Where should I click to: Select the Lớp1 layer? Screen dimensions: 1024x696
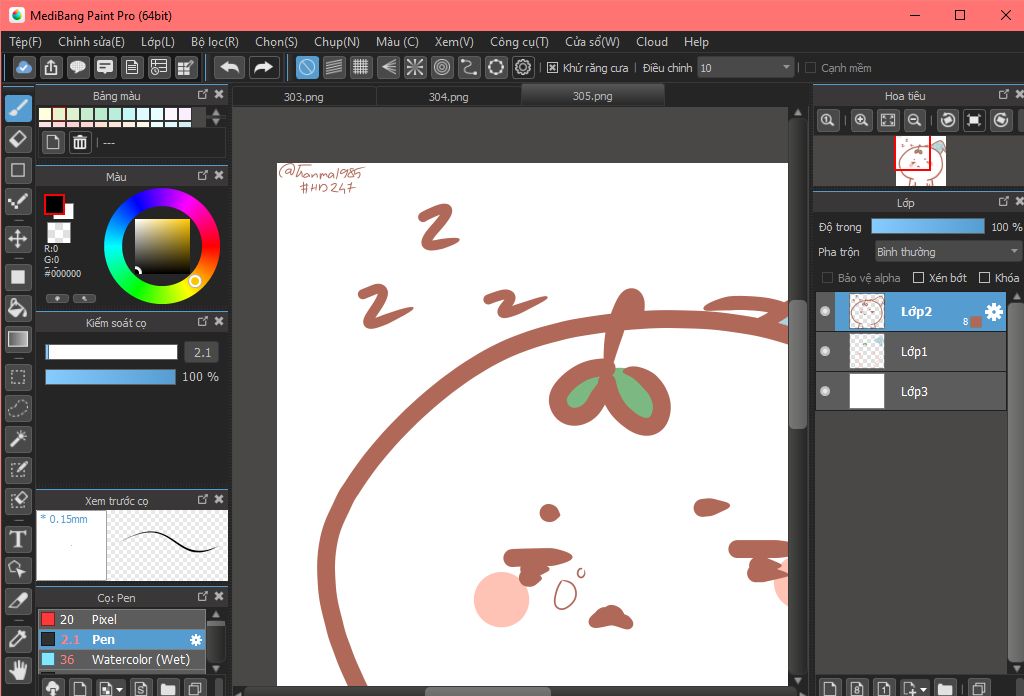click(910, 351)
